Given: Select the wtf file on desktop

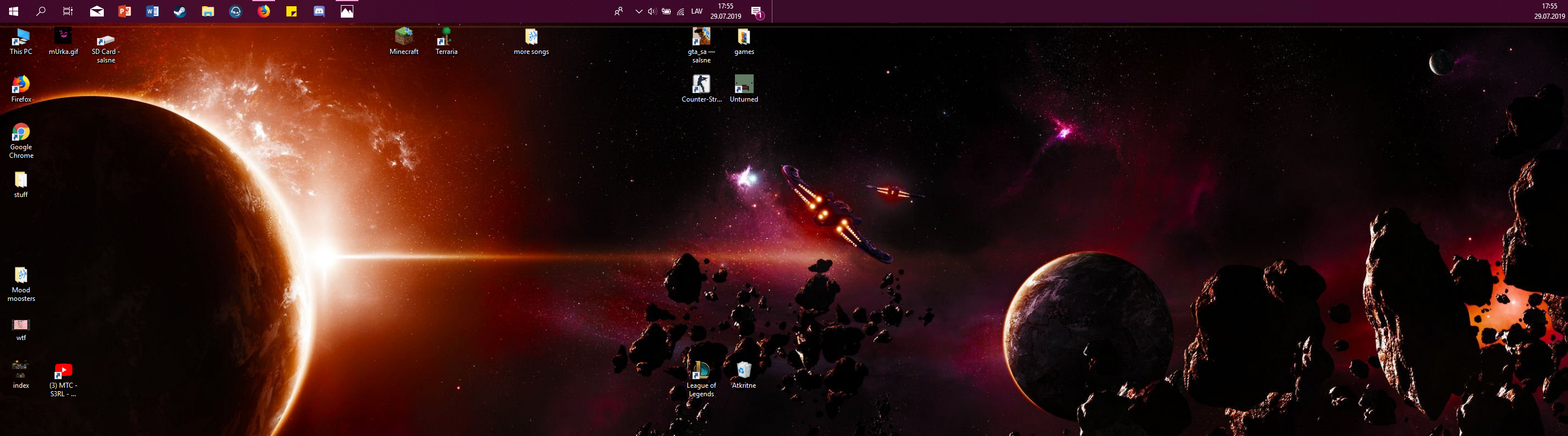Looking at the screenshot, I should [20, 329].
